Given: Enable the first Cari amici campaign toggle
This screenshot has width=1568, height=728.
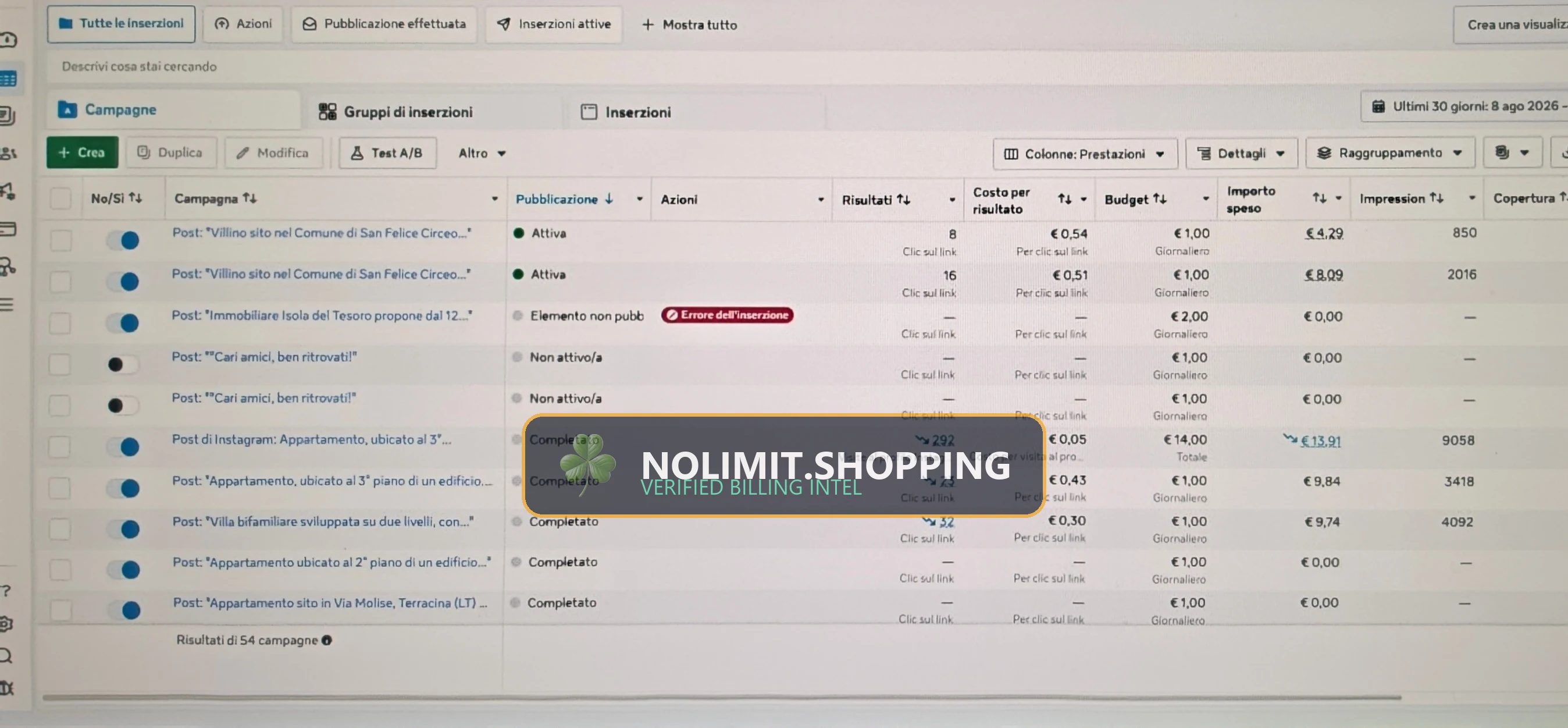Looking at the screenshot, I should (x=122, y=364).
